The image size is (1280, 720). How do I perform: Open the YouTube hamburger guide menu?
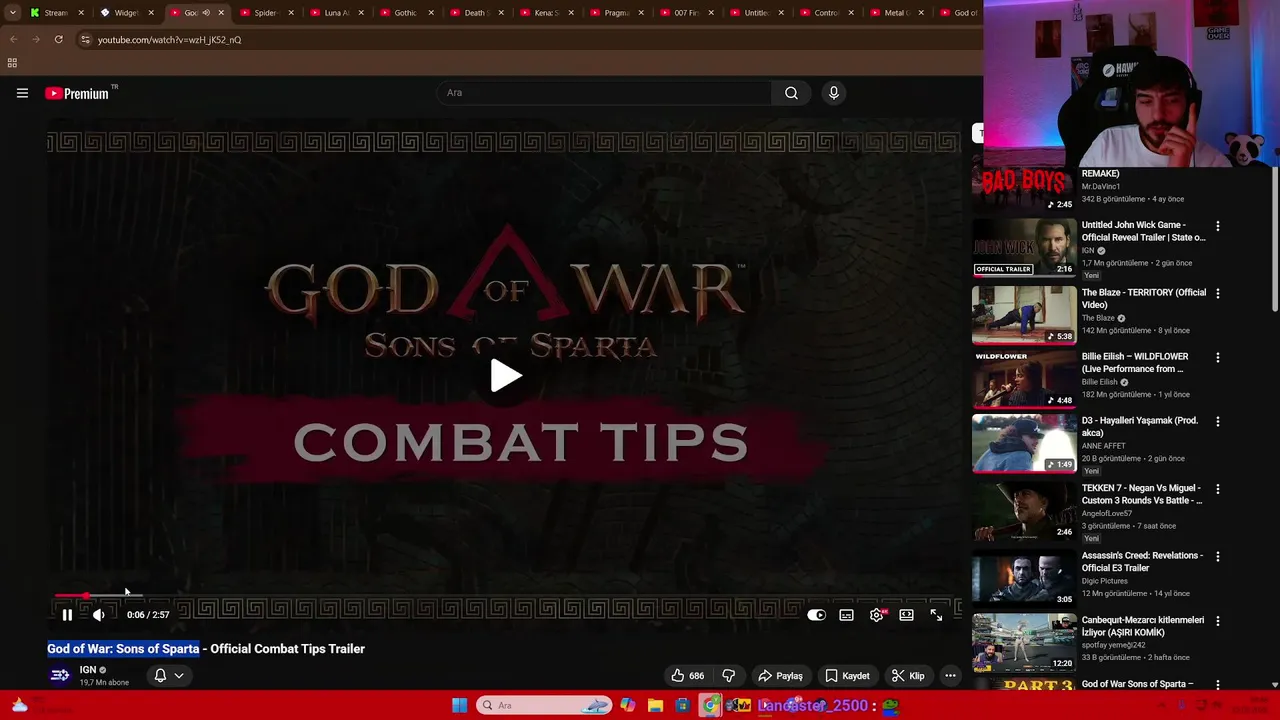22,93
